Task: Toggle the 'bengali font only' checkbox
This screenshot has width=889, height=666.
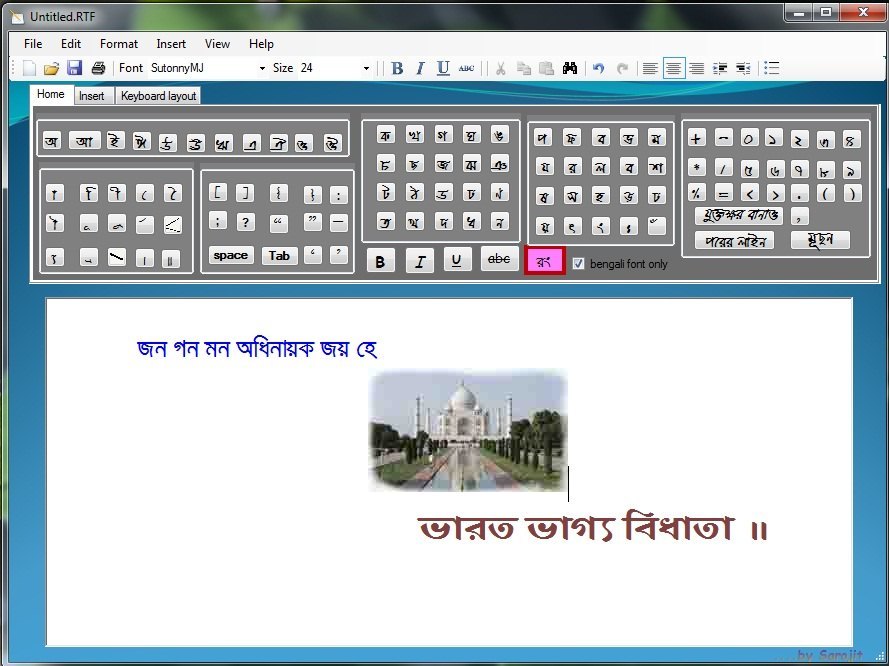Action: (x=578, y=263)
